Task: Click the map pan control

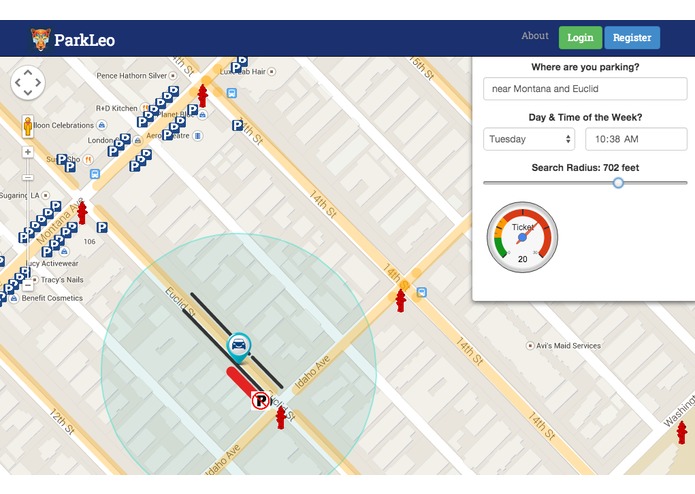Action: (x=28, y=82)
